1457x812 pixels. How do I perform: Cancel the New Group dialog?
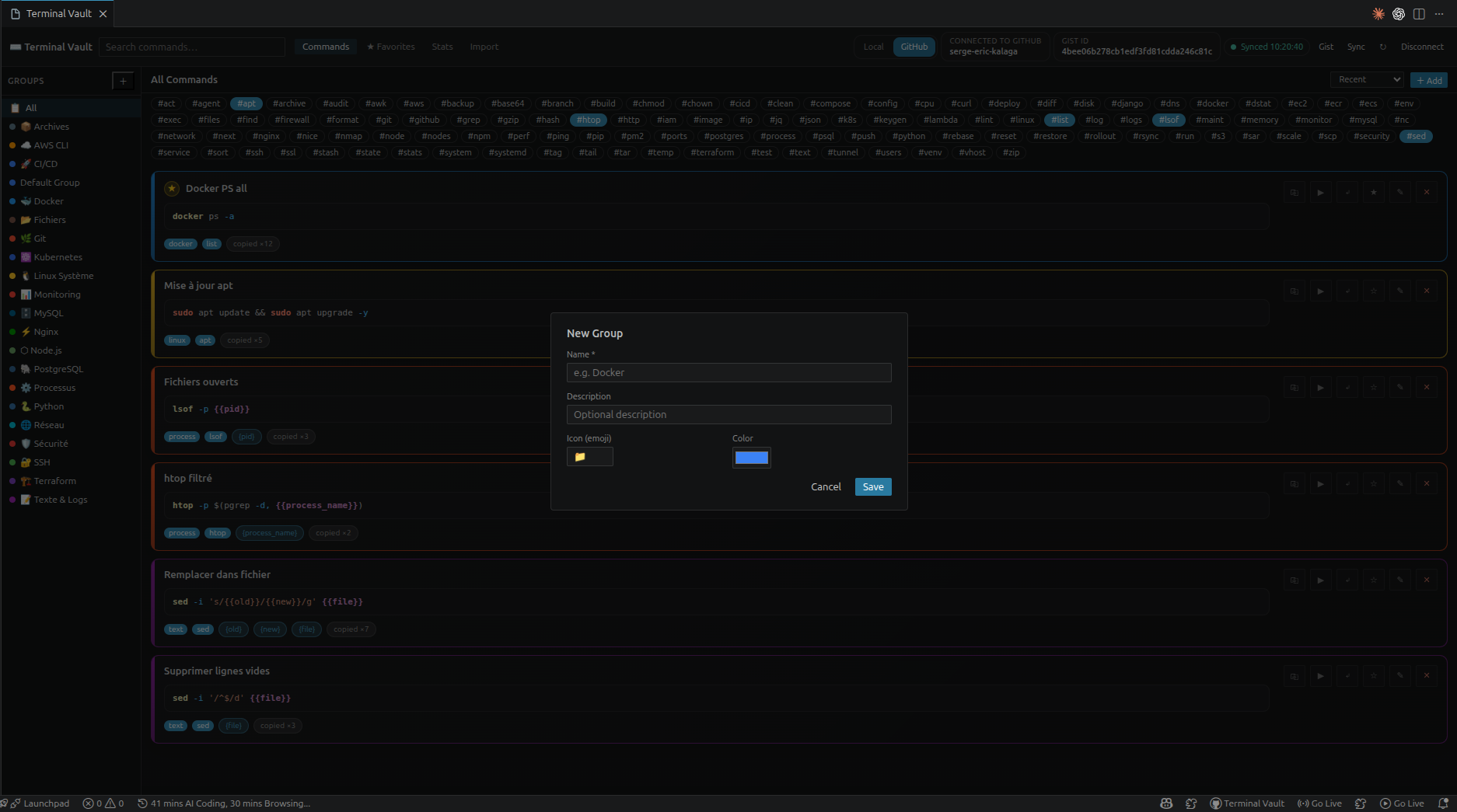tap(826, 486)
